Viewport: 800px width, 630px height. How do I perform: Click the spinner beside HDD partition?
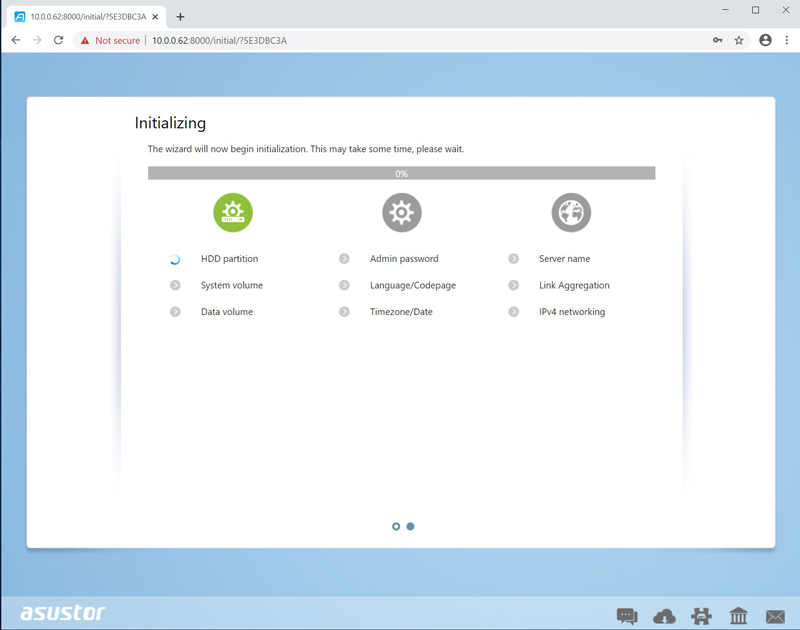pyautogui.click(x=175, y=259)
